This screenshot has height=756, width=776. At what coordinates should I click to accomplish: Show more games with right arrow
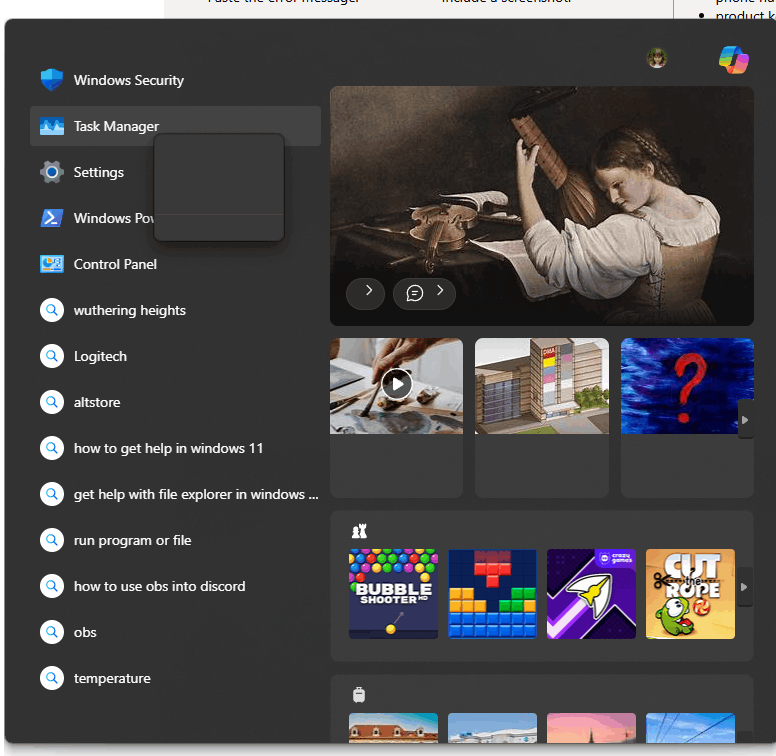click(x=744, y=587)
